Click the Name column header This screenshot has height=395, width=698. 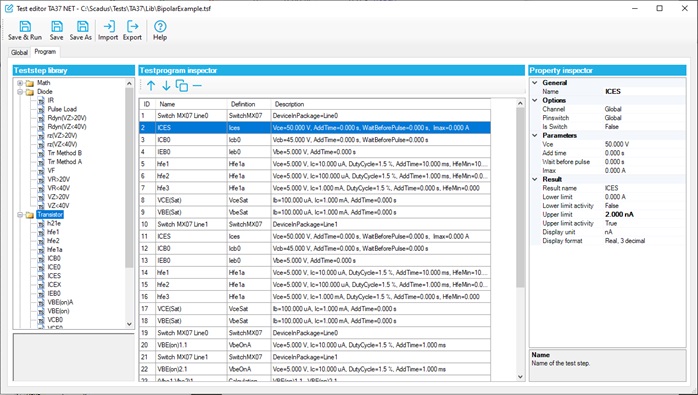point(191,104)
